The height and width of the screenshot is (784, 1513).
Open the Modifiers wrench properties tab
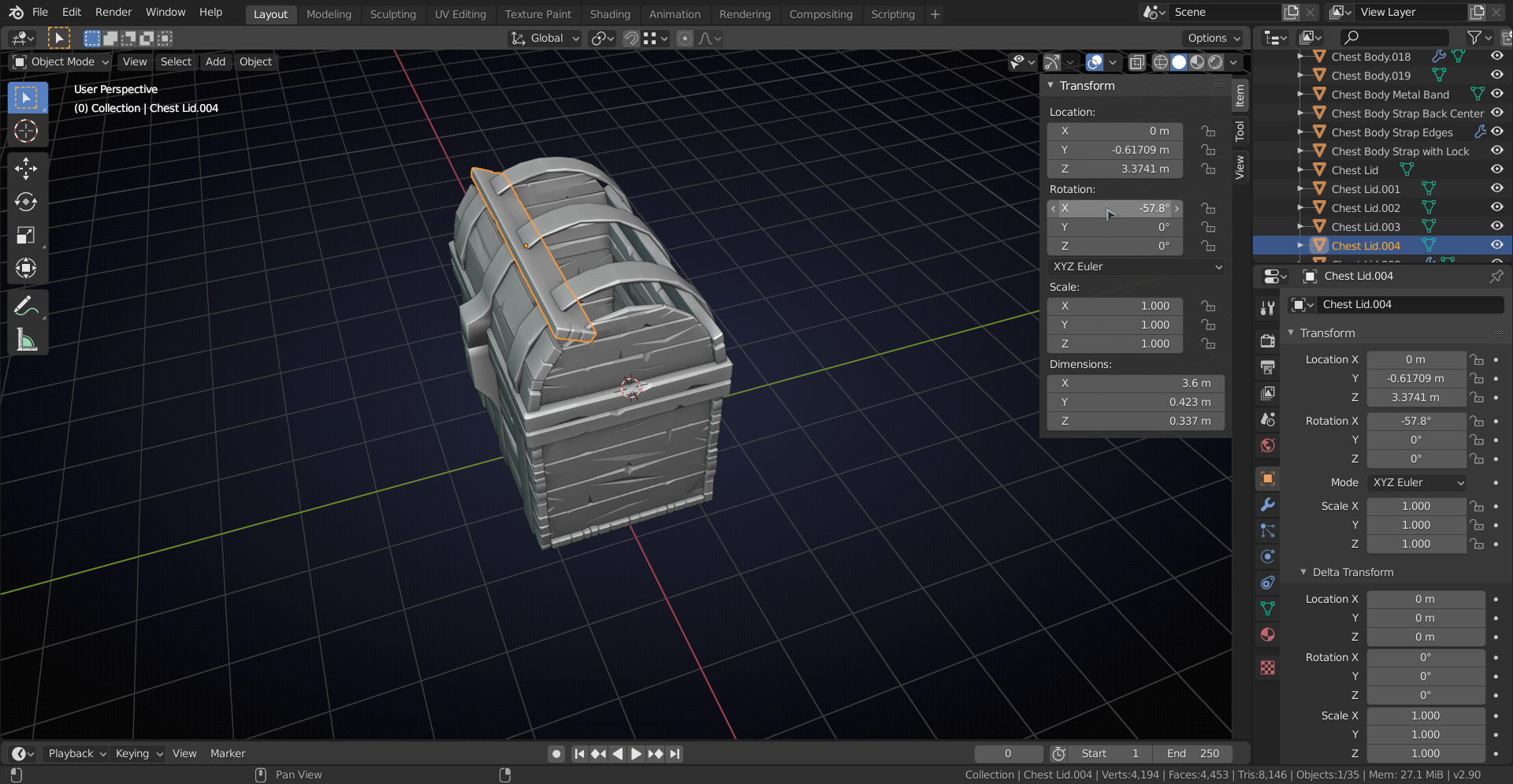1267,505
